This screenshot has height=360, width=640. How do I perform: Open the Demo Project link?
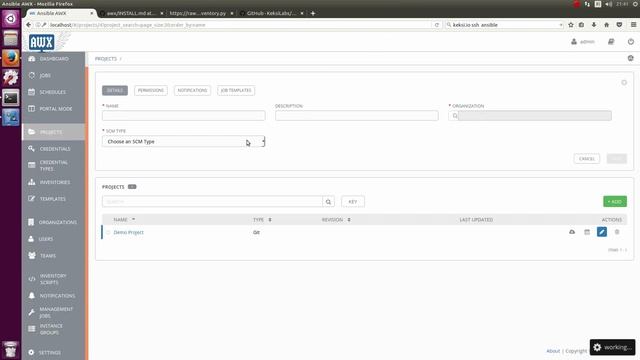click(x=129, y=232)
